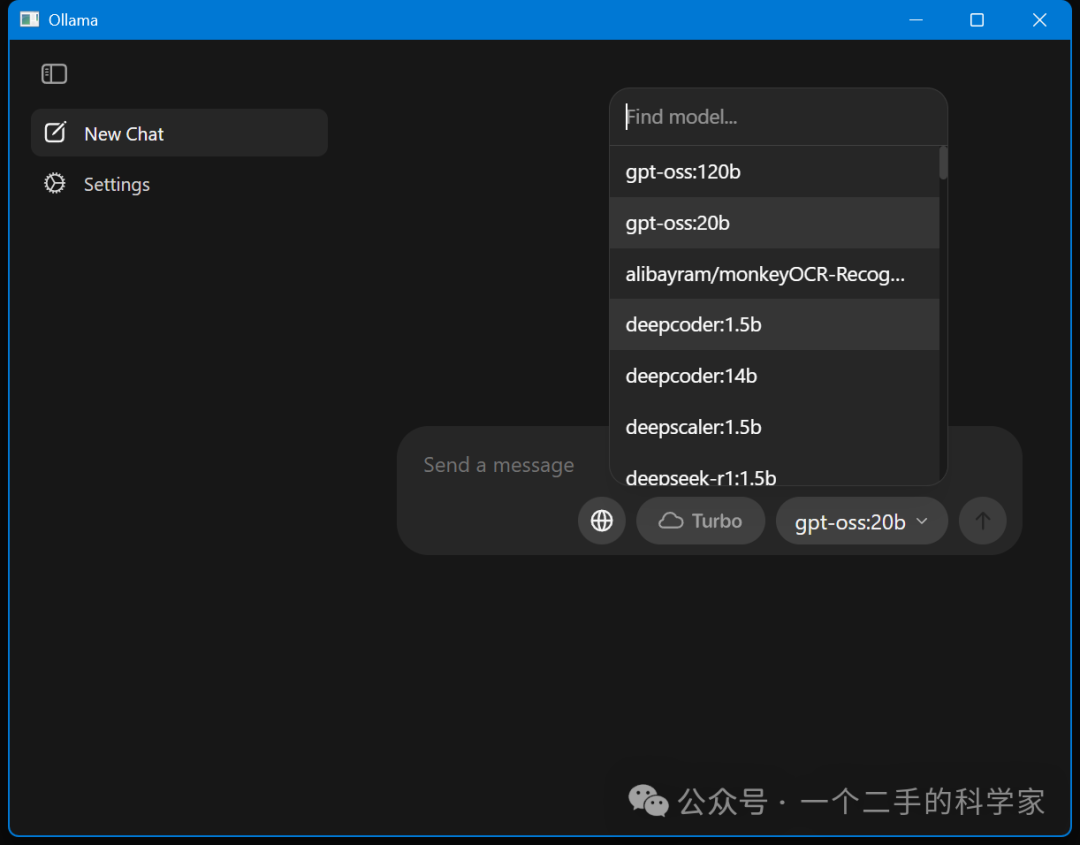1080x845 pixels.
Task: Select deepscaler:1.5b model
Action: pos(774,427)
